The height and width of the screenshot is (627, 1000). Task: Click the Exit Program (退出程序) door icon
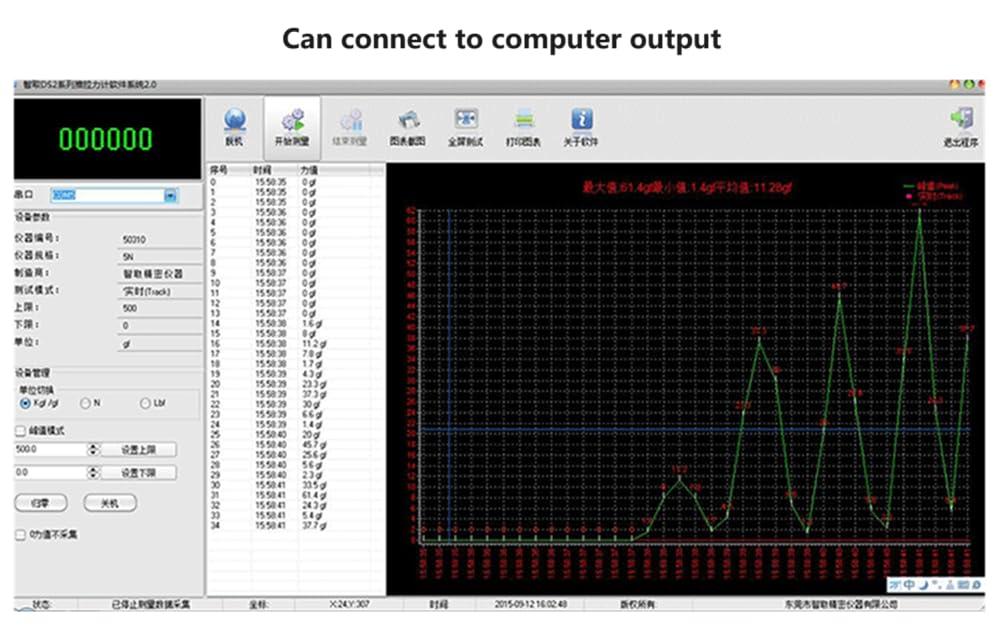(x=961, y=121)
